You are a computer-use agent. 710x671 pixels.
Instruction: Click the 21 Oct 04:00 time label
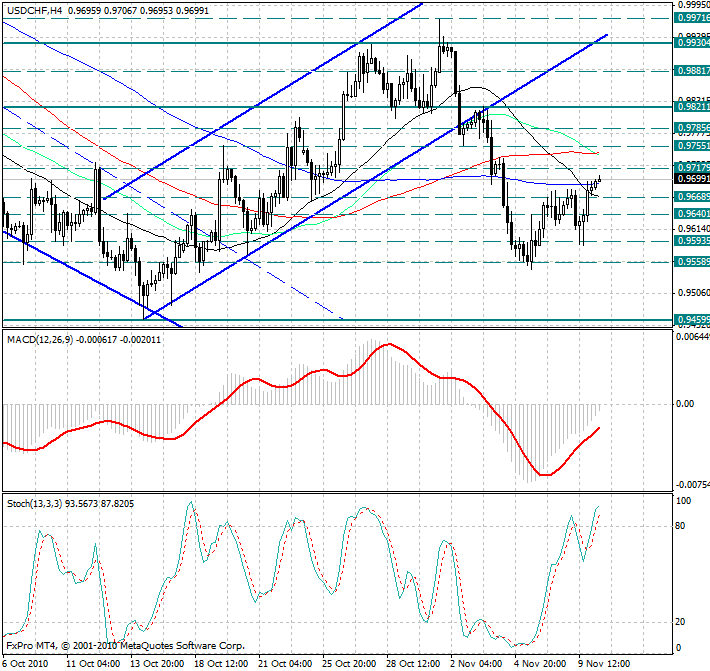(285, 664)
